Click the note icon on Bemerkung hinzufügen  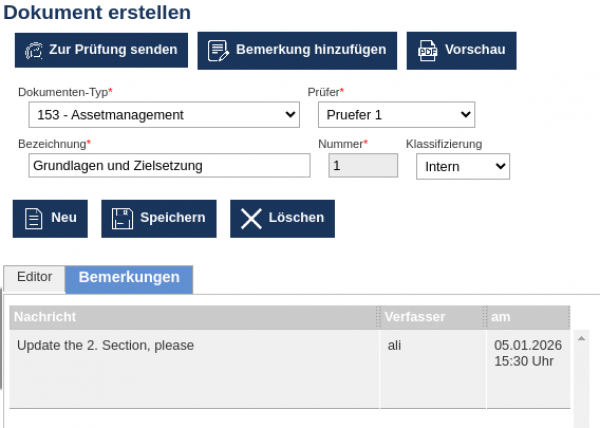pyautogui.click(x=218, y=50)
